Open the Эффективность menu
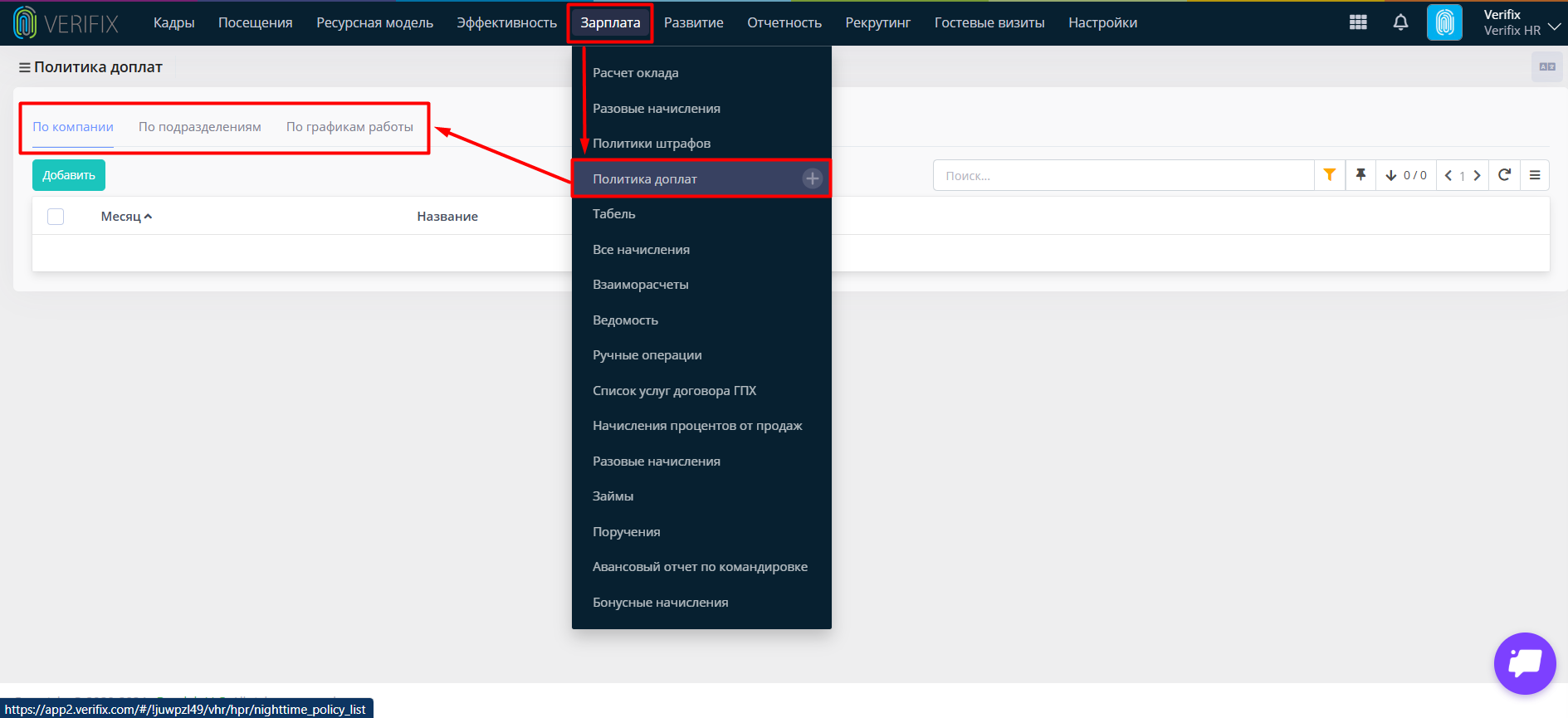The image size is (1568, 718). pyautogui.click(x=507, y=22)
